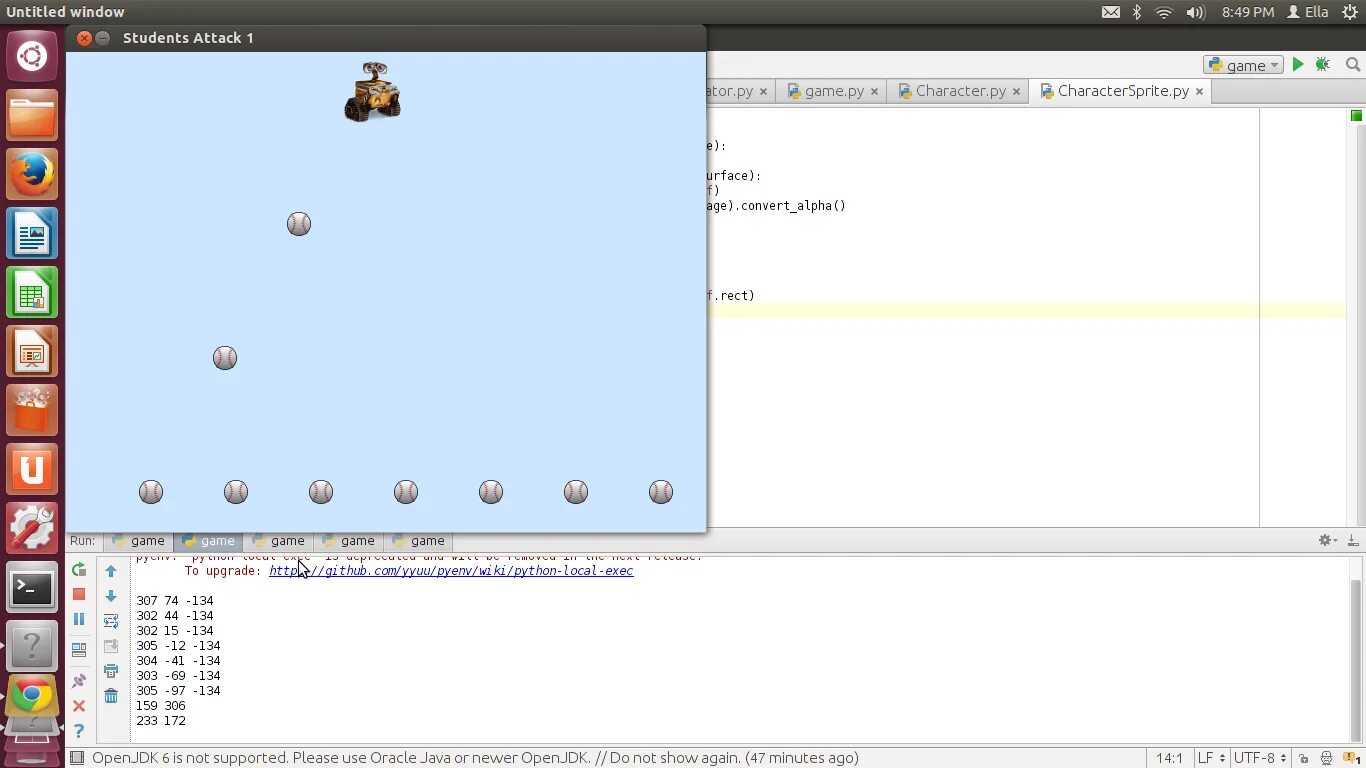Click the console line '307 74 -134'

coord(175,600)
